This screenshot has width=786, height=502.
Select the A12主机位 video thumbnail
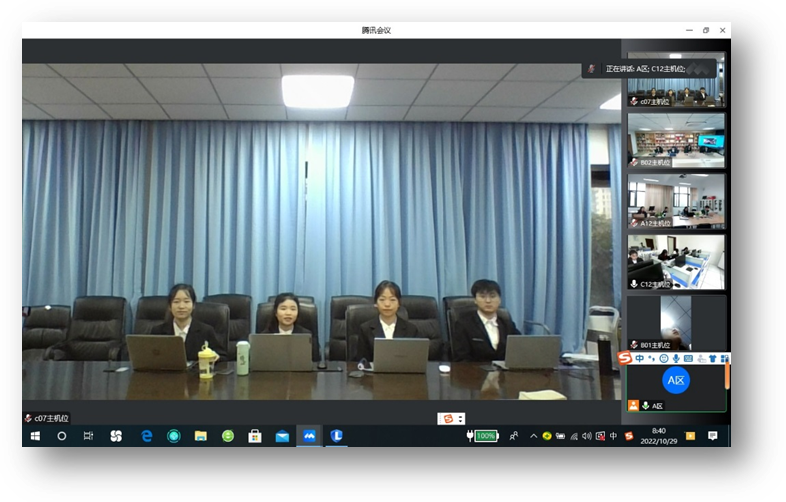click(676, 202)
